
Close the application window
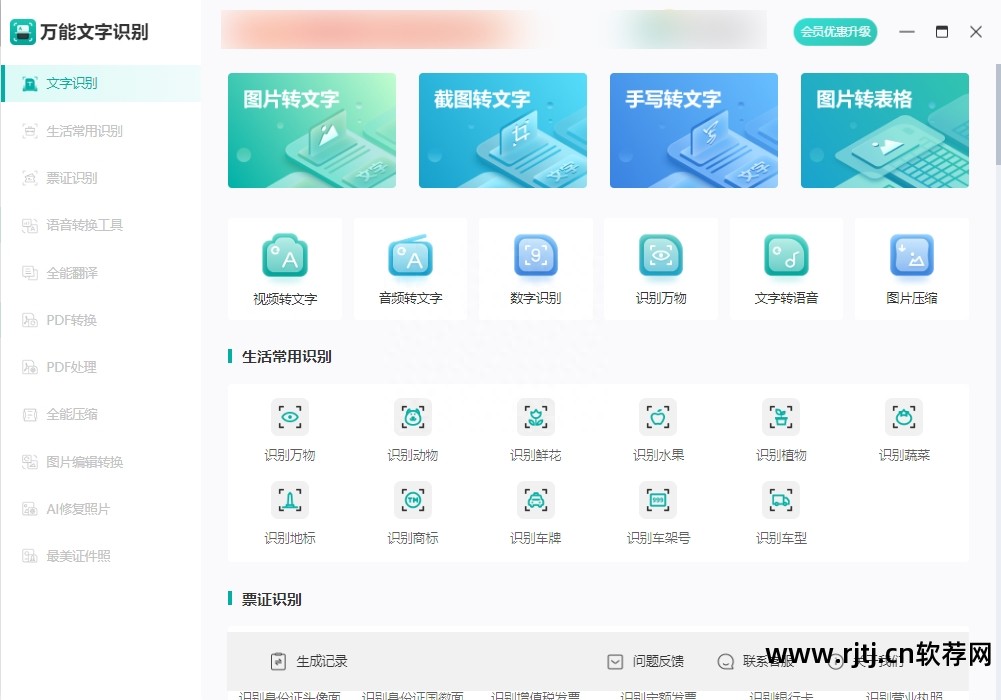point(975,32)
